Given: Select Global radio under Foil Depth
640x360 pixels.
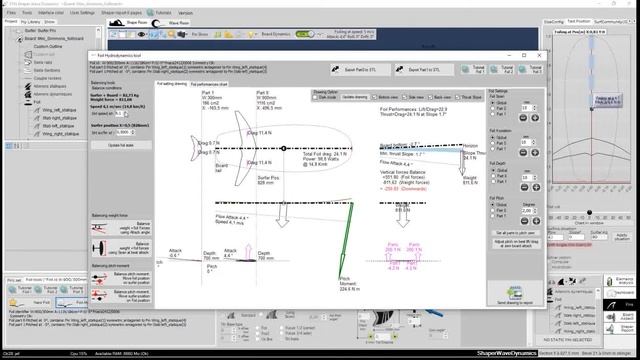Looking at the screenshot, I should (493, 170).
